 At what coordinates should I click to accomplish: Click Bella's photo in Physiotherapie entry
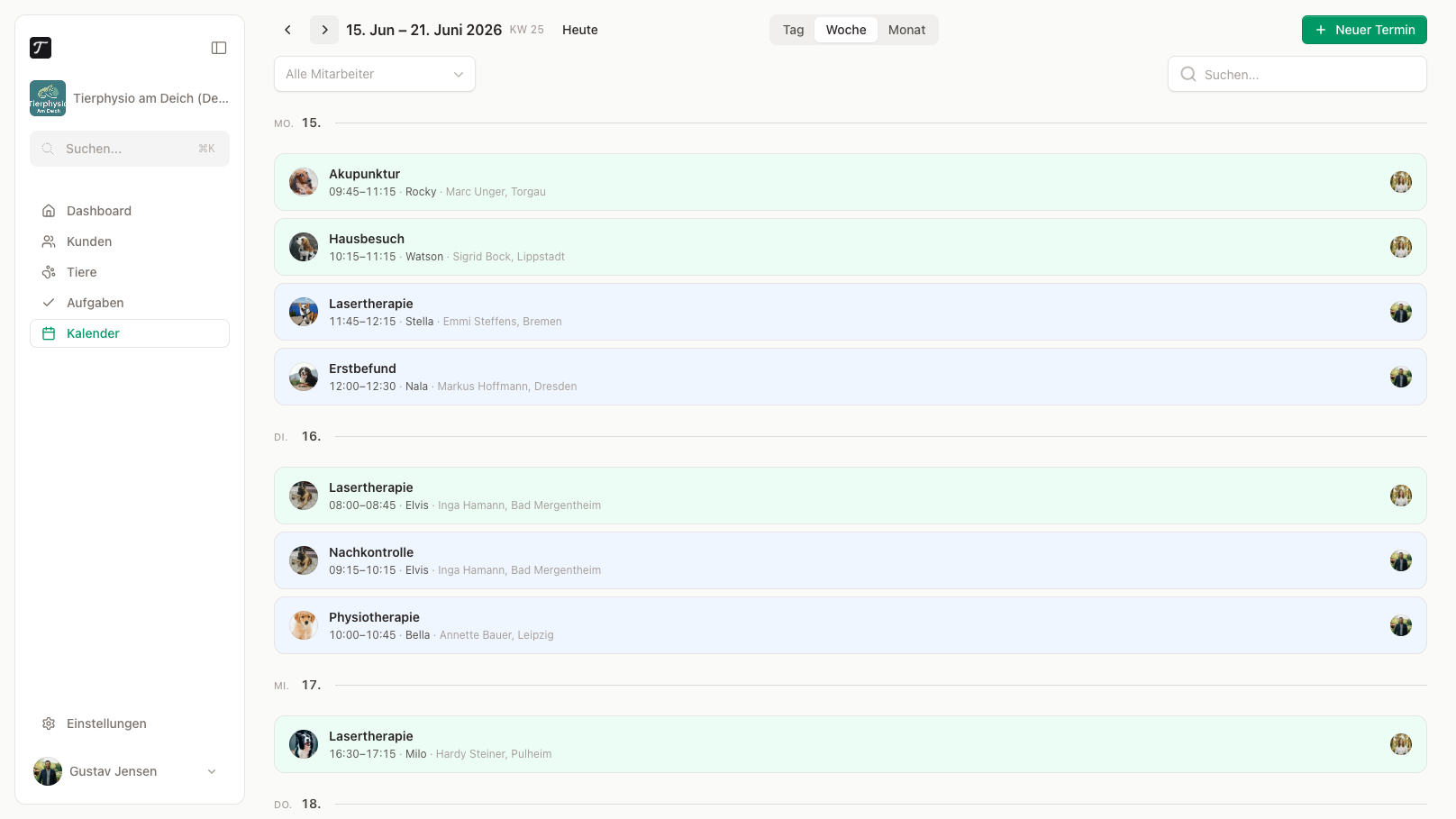click(x=304, y=625)
